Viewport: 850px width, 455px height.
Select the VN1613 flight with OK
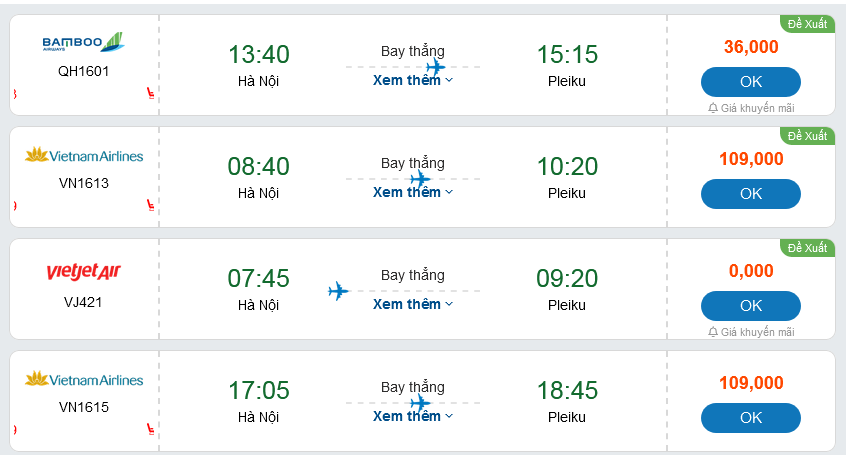tap(750, 194)
